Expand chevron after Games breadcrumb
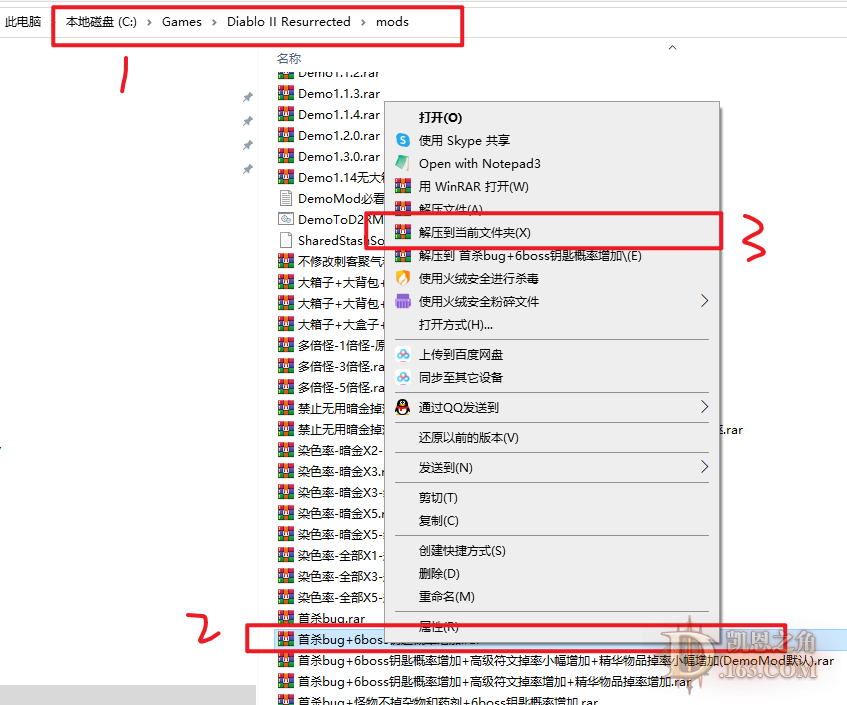847x705 pixels. click(214, 22)
